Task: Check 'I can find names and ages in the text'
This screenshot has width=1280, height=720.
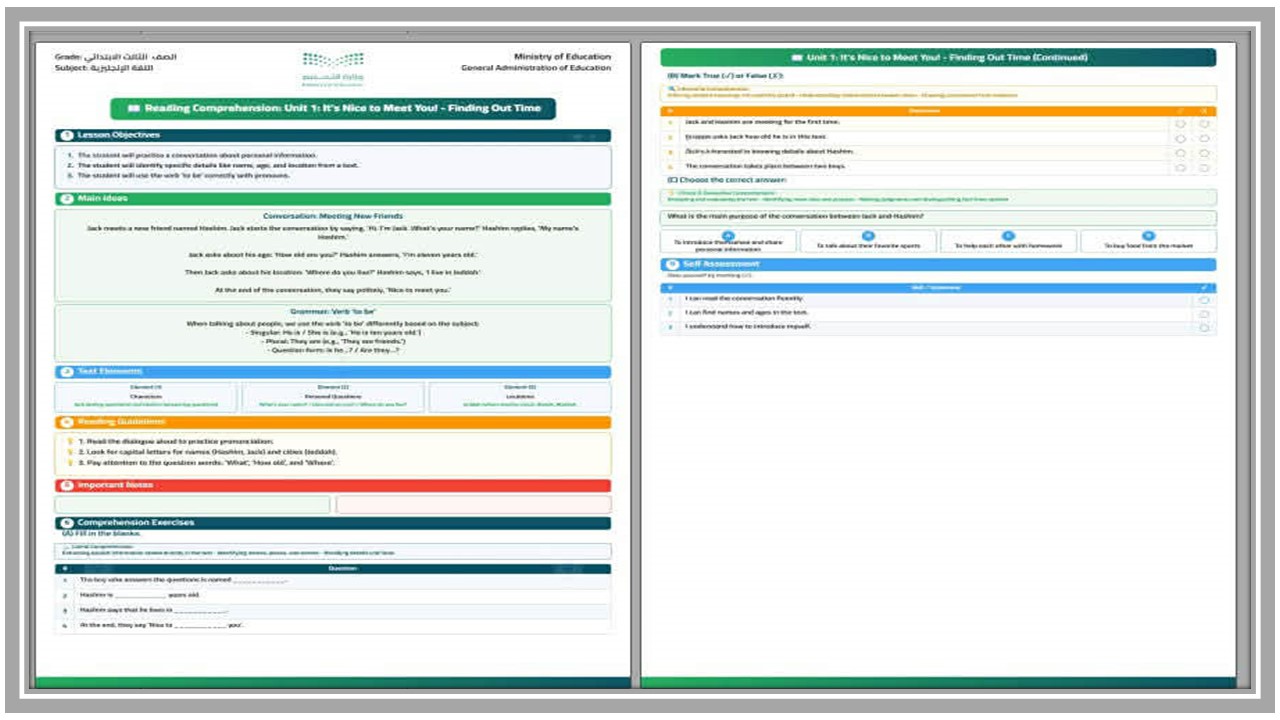Action: (1204, 313)
